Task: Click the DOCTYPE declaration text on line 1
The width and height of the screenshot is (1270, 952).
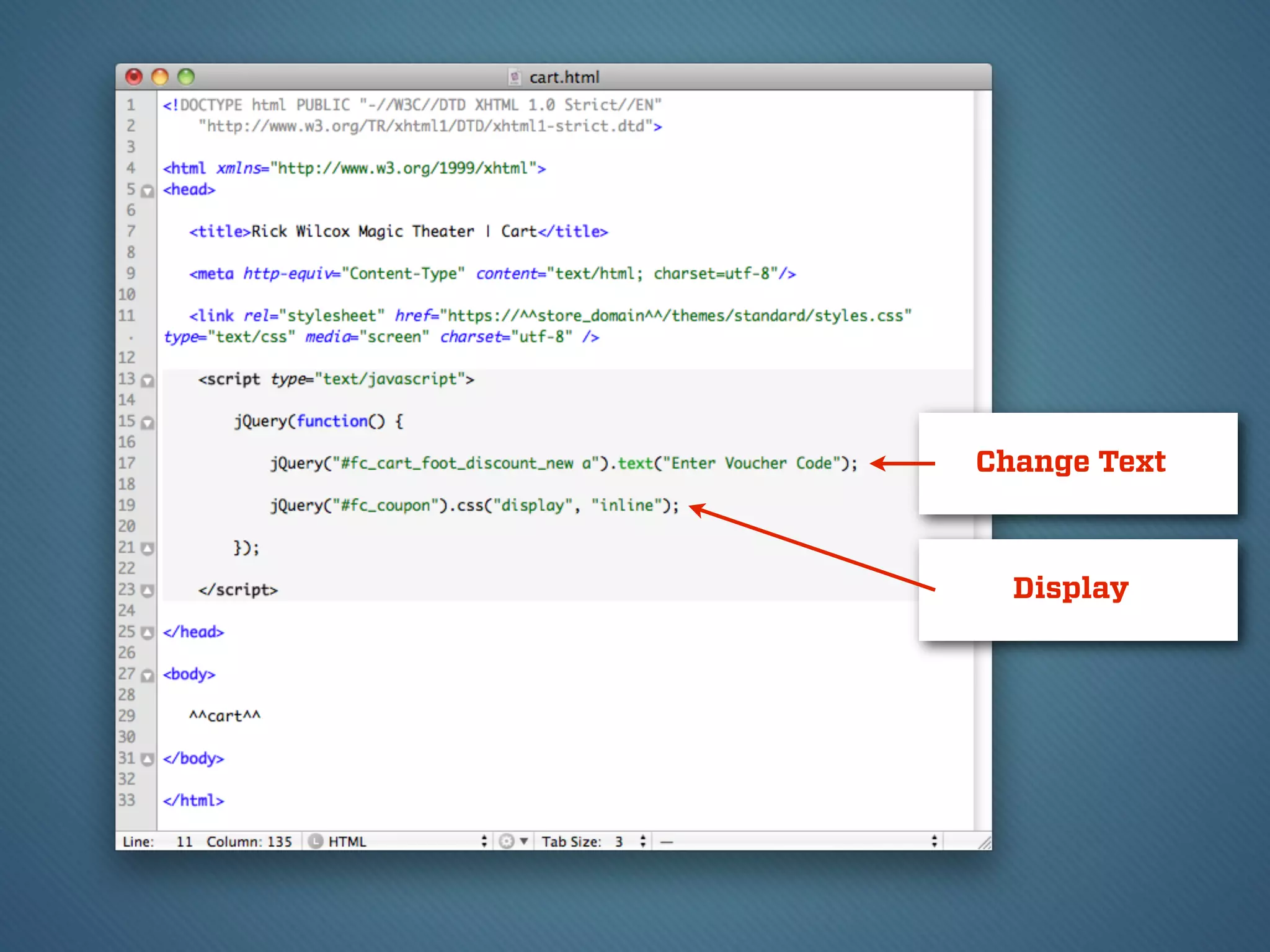Action: click(412, 105)
